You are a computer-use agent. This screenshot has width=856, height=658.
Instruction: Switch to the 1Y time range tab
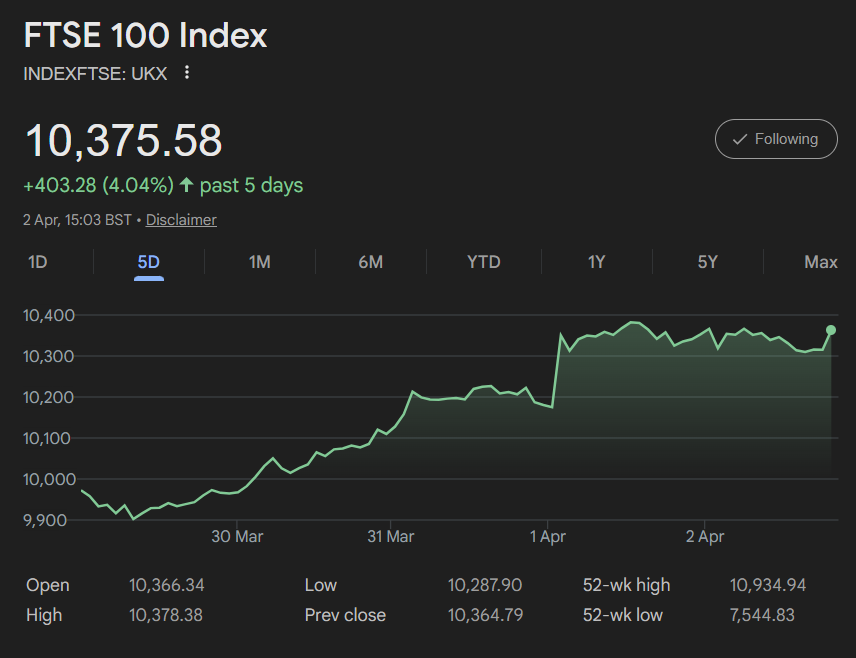(596, 262)
